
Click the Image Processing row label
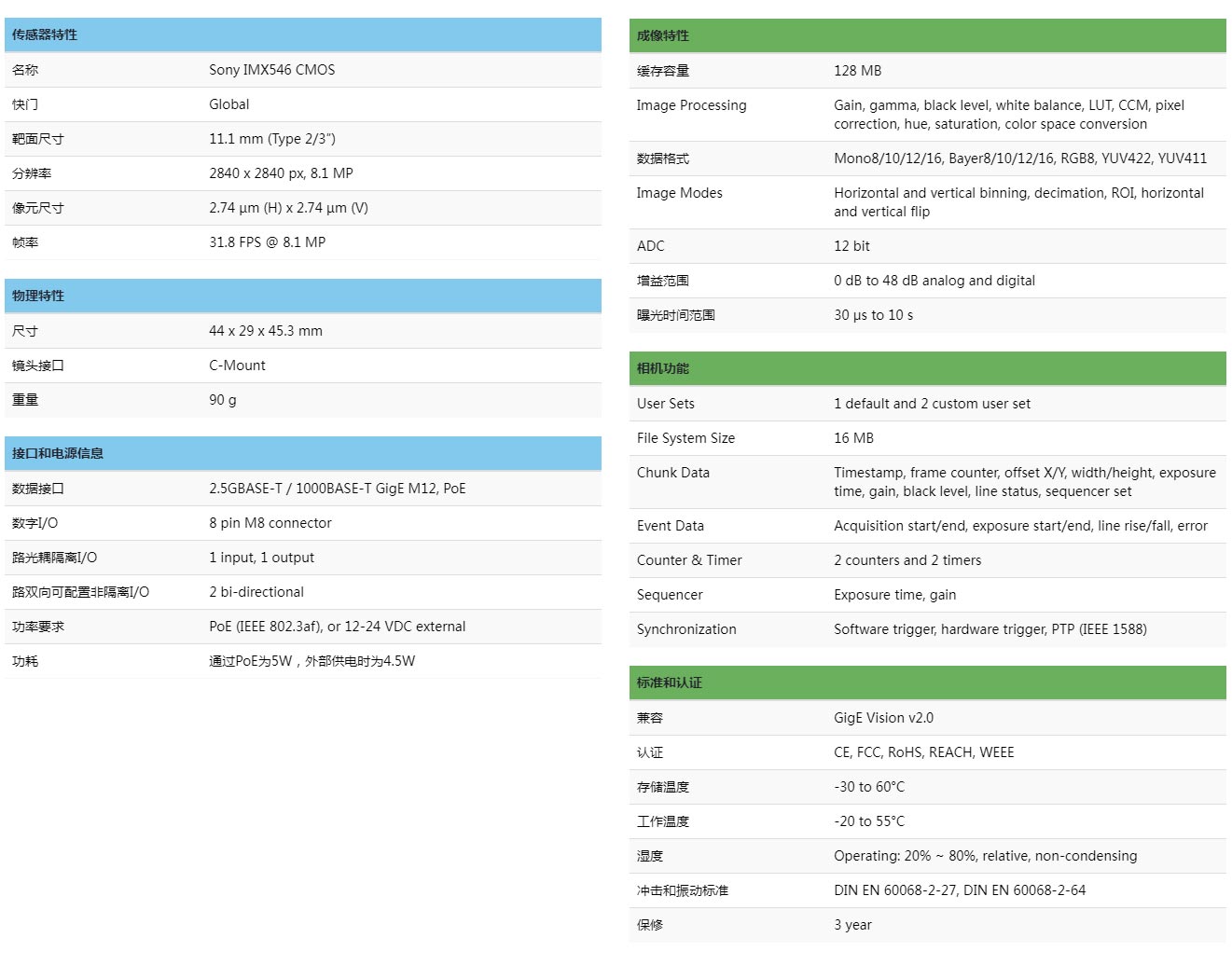pos(691,105)
